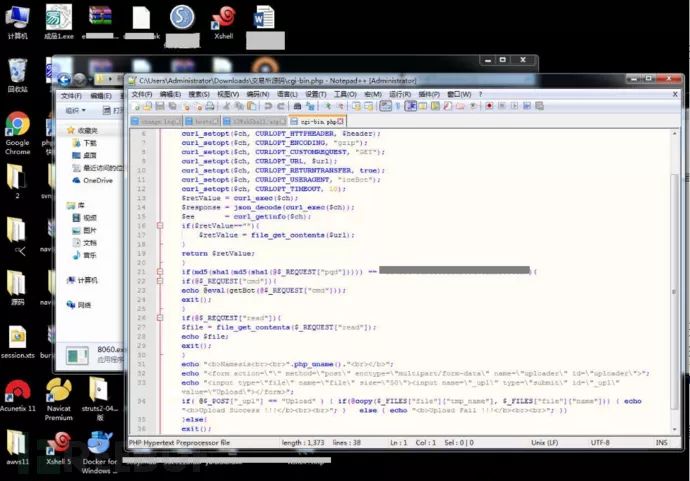Collapse the code fold marker on line 26
690x481 pixels.
160,318
